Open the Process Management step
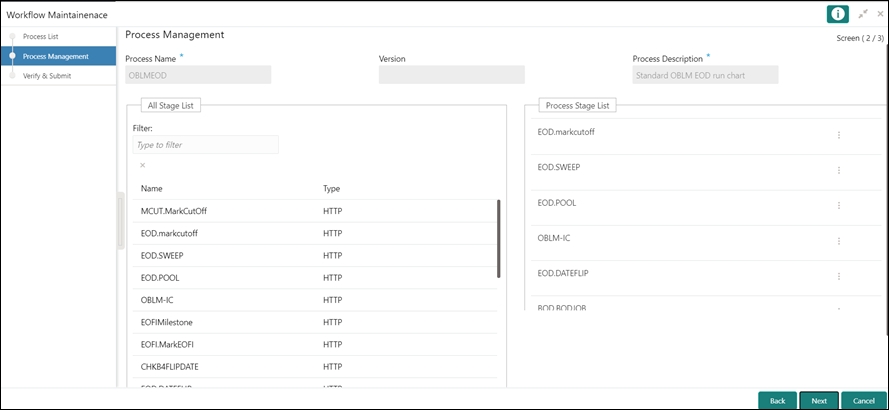Image resolution: width=889 pixels, height=410 pixels. 55,56
